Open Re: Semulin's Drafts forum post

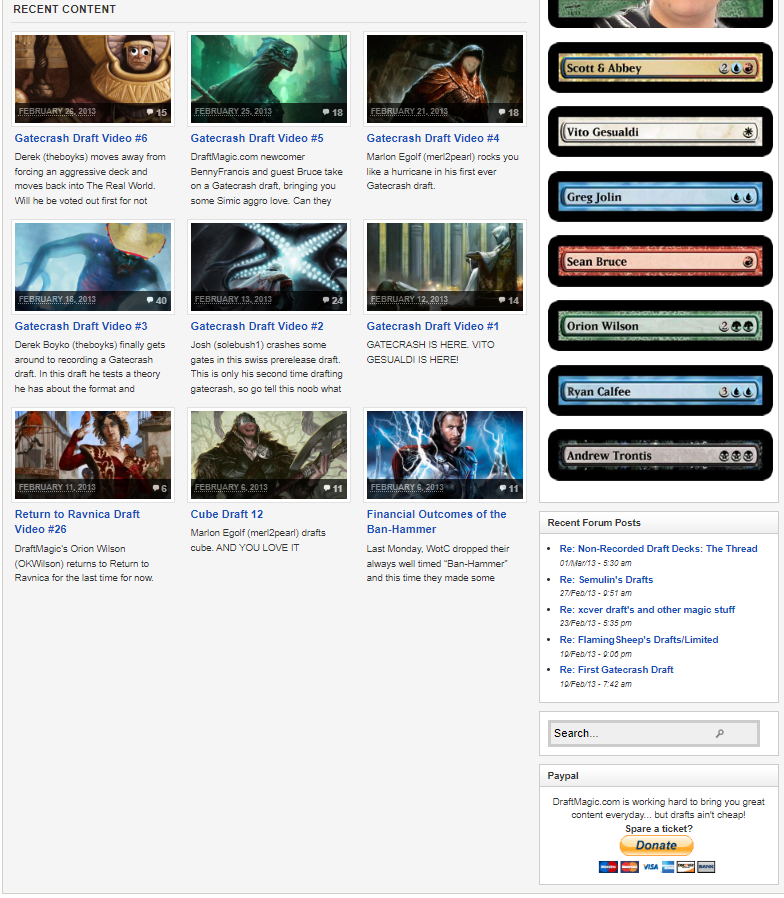(606, 580)
